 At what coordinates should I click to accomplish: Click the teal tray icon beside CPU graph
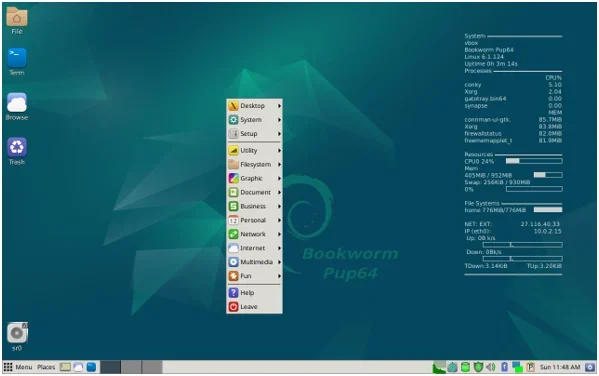(x=452, y=367)
